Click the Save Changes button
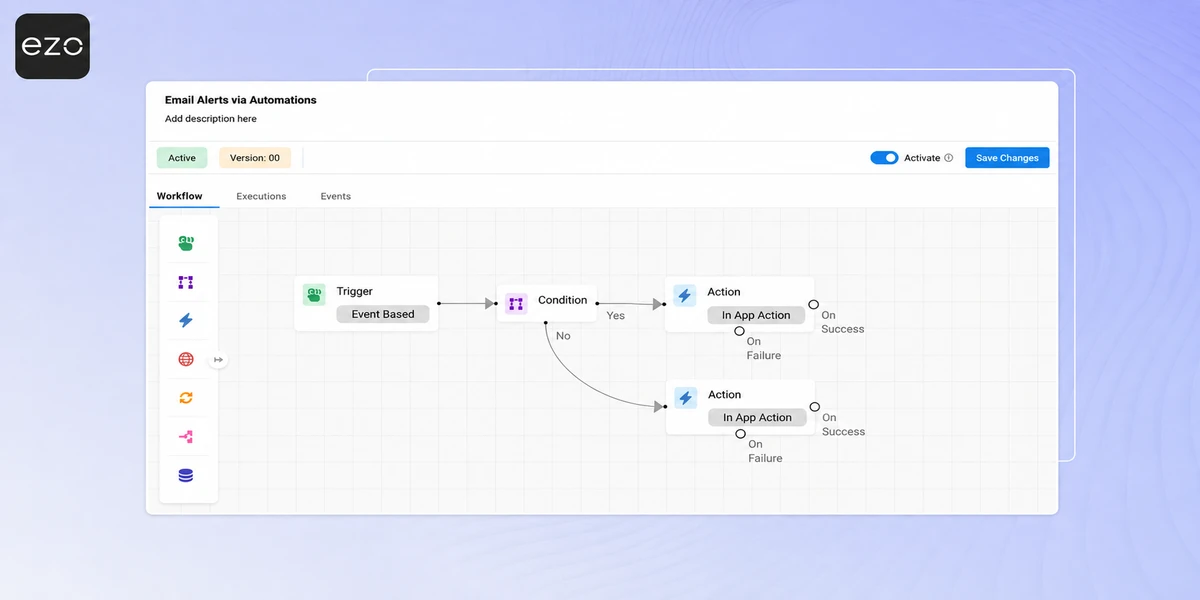Viewport: 1200px width, 600px height. pos(1007,158)
